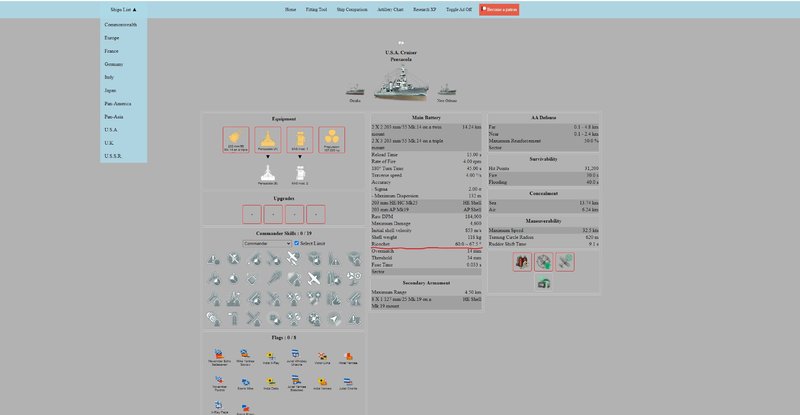Viewport: 800px width, 415px height.
Task: Click the arrow below Pensacola (A) hull
Action: pos(268,157)
